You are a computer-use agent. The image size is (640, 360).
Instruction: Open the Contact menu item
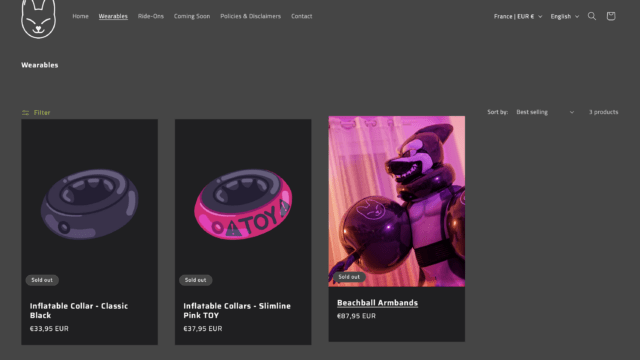pos(302,16)
